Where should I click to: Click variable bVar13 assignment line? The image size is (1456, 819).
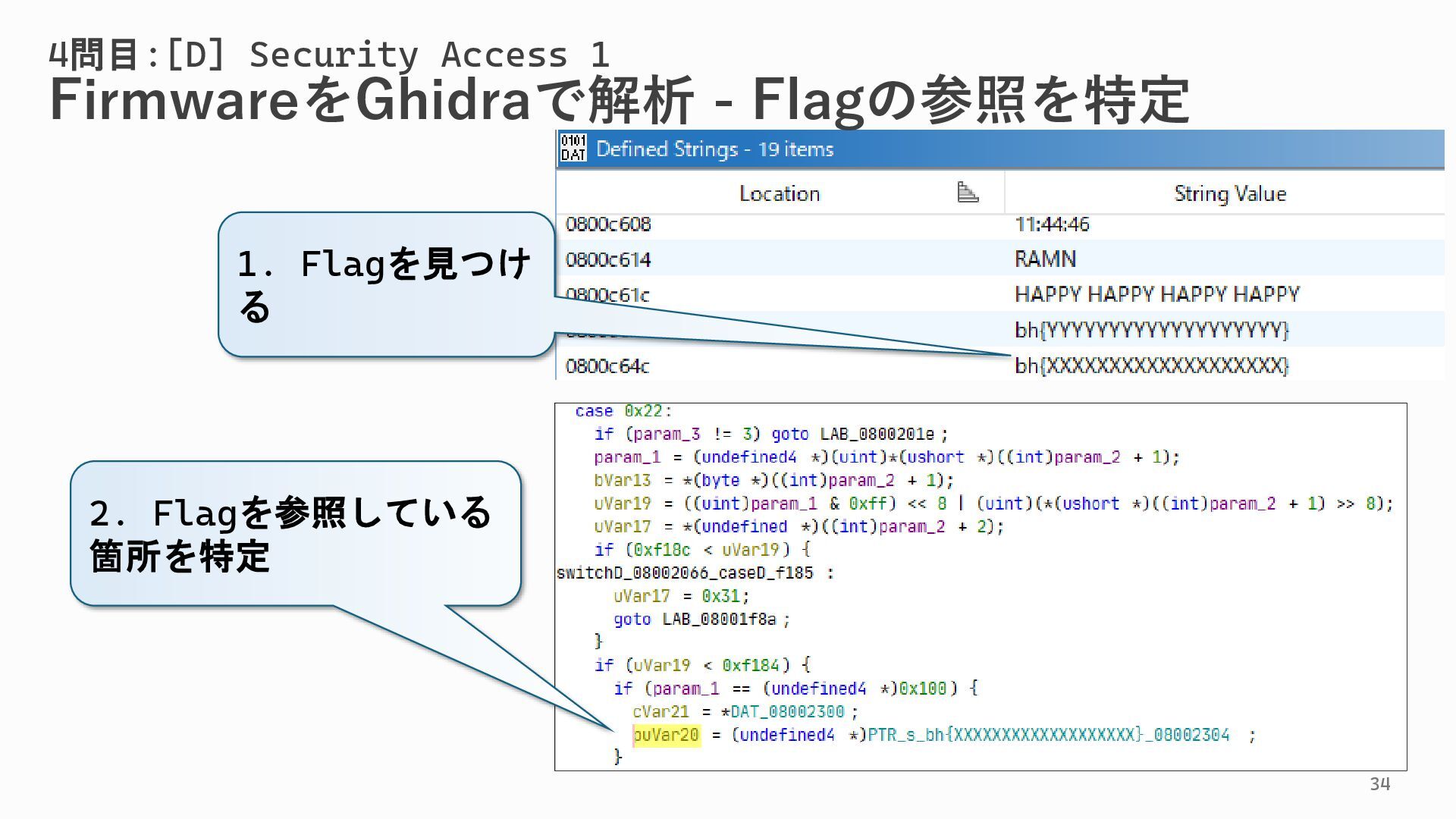pyautogui.click(x=773, y=480)
